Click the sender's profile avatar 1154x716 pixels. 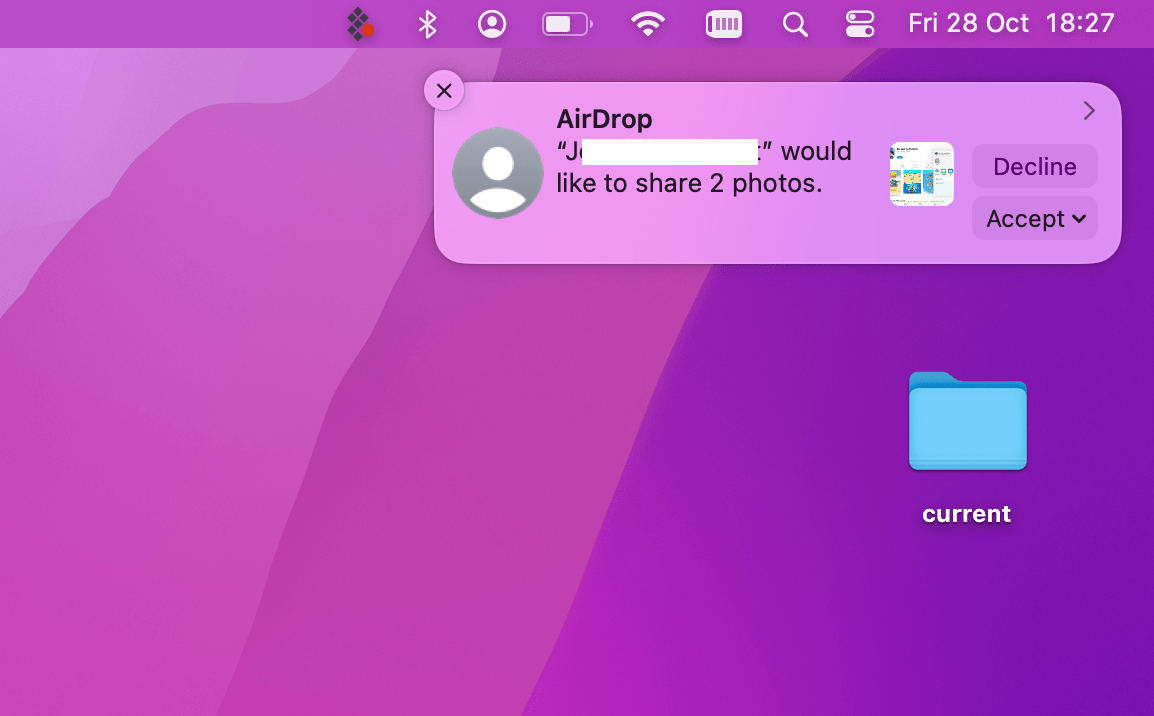point(497,173)
